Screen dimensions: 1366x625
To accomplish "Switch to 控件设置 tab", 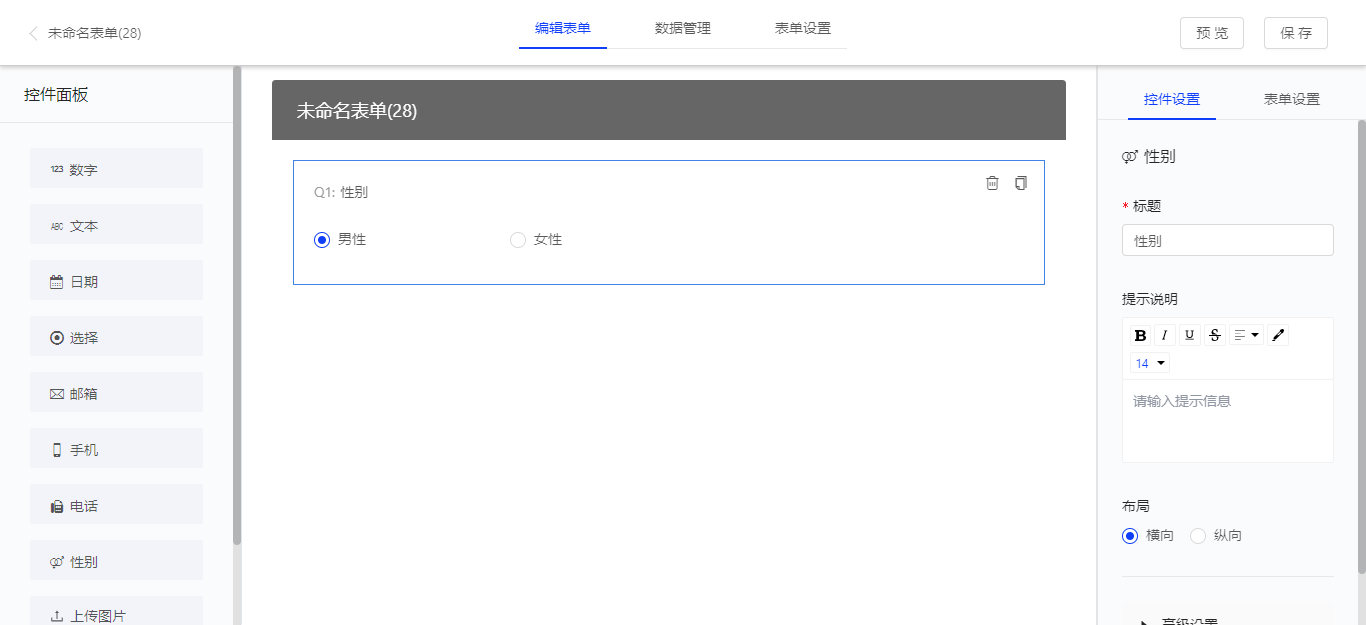I will pyautogui.click(x=1172, y=99).
